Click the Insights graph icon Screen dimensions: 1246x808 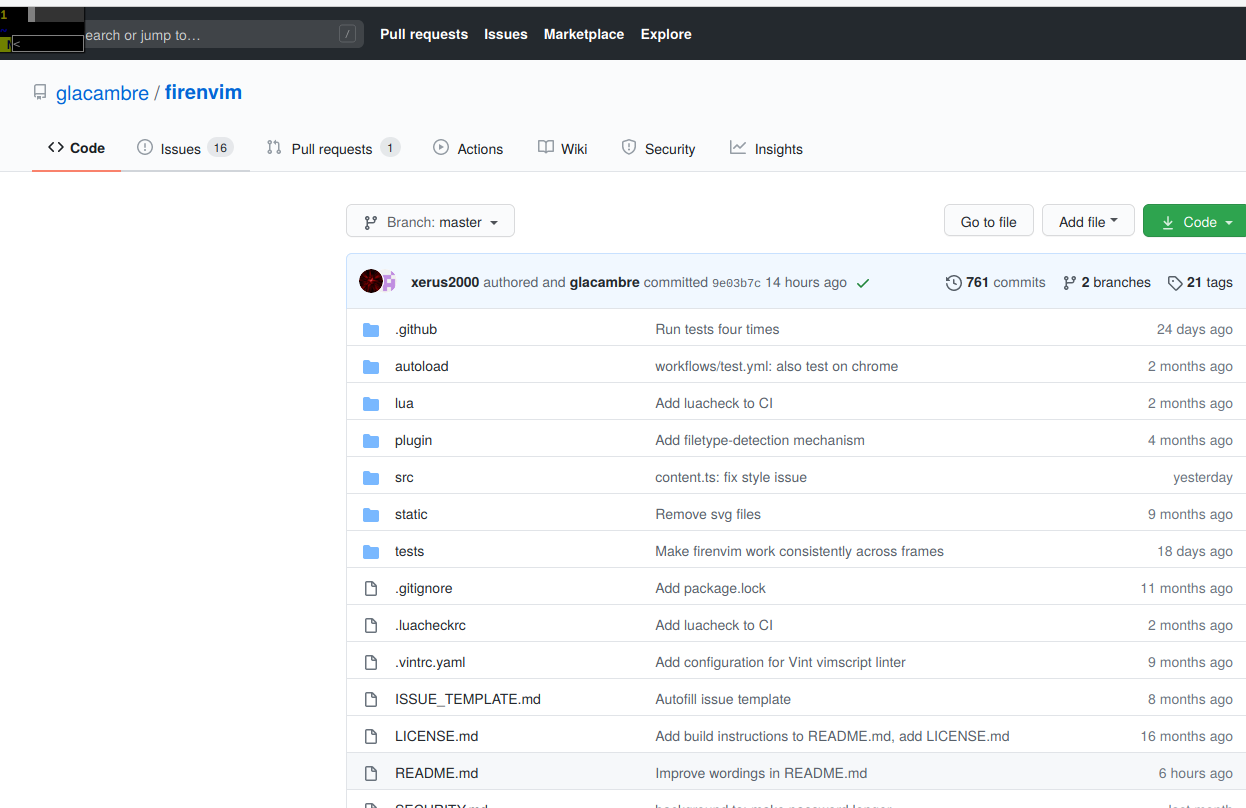[737, 147]
